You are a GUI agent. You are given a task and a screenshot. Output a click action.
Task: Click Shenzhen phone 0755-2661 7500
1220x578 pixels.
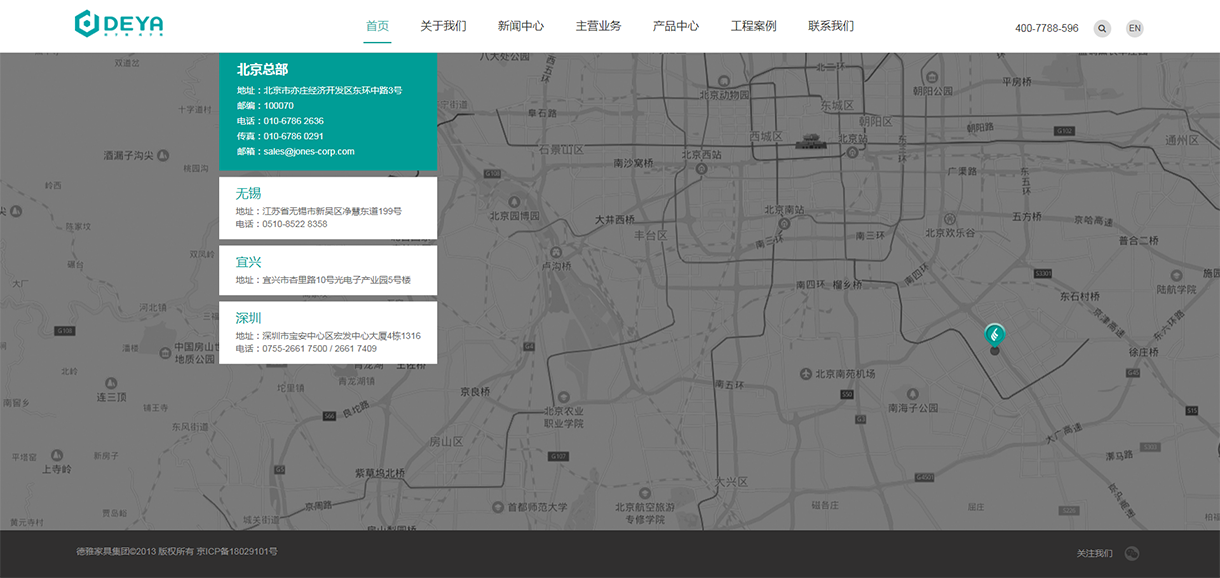point(306,349)
